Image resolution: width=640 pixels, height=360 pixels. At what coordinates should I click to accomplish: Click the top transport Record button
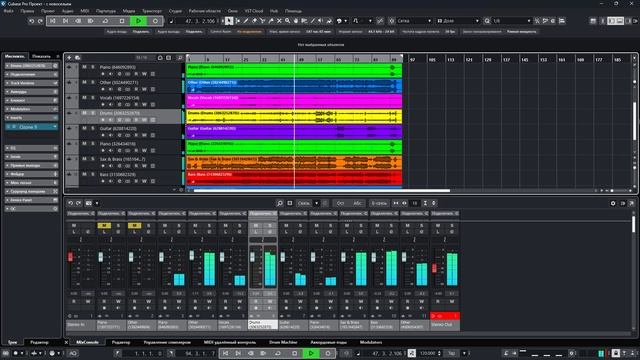point(155,21)
